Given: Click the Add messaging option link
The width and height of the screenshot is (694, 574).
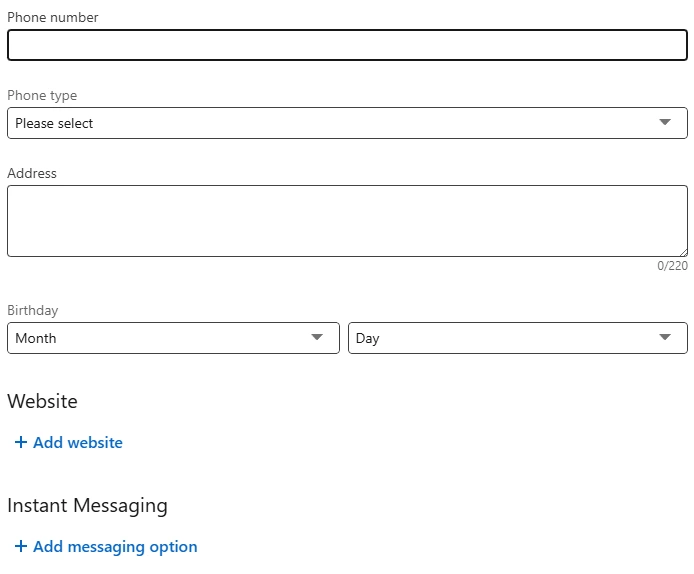Looking at the screenshot, I should point(115,547).
